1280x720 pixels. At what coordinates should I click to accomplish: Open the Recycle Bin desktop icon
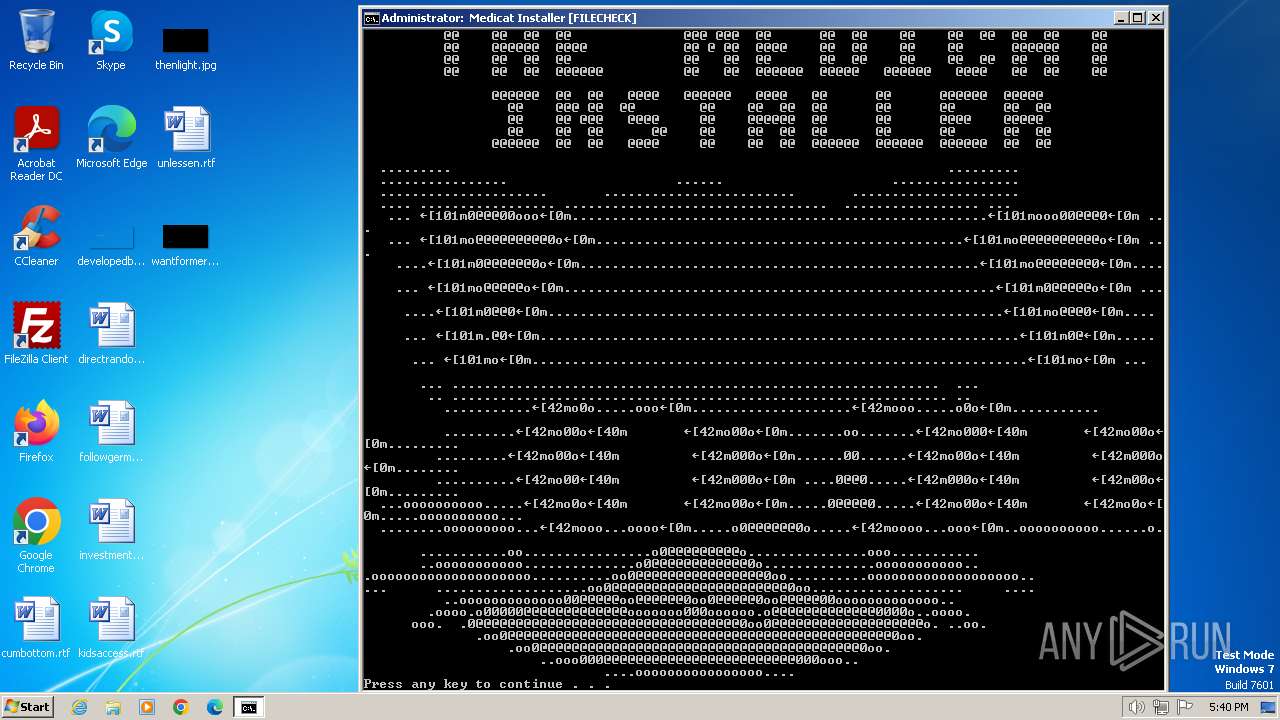(36, 40)
